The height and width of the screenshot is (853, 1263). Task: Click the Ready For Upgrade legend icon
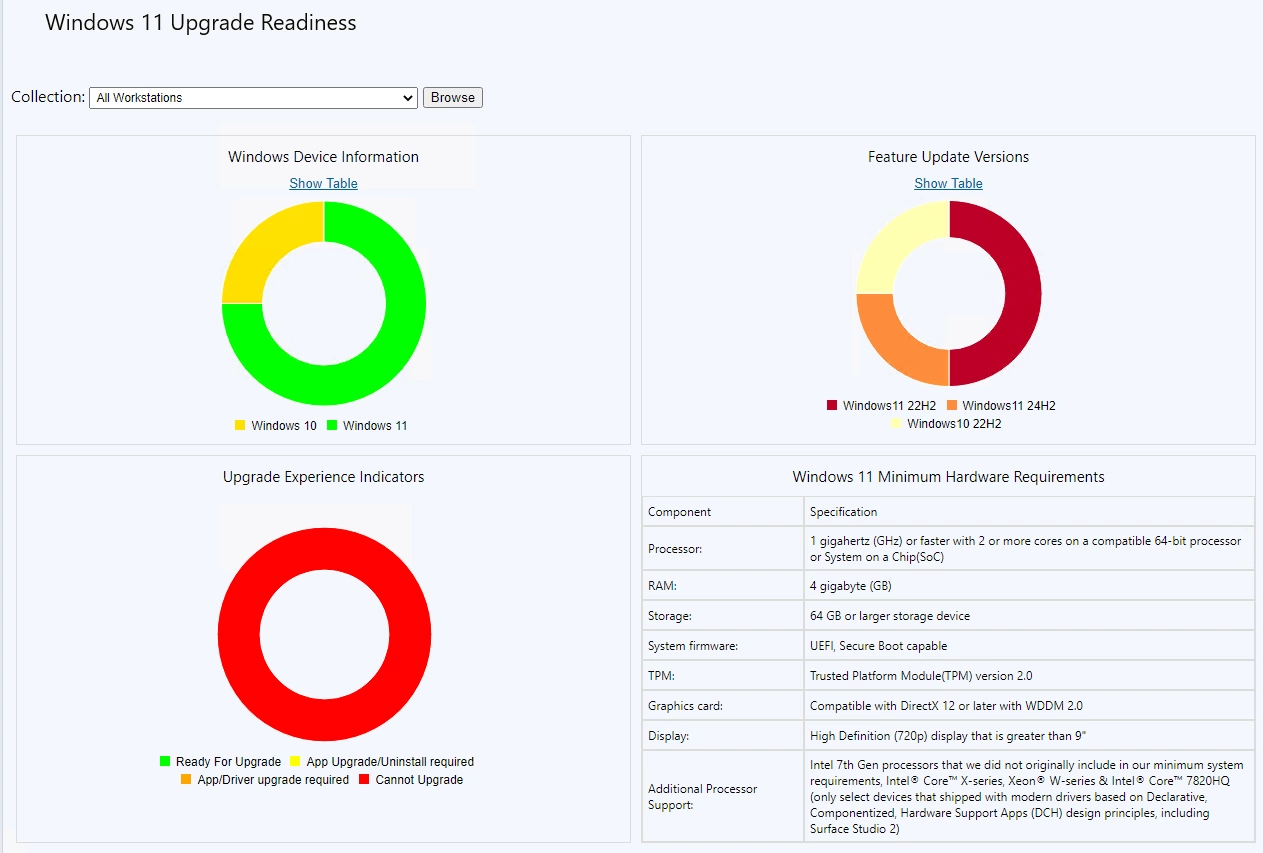[x=166, y=761]
